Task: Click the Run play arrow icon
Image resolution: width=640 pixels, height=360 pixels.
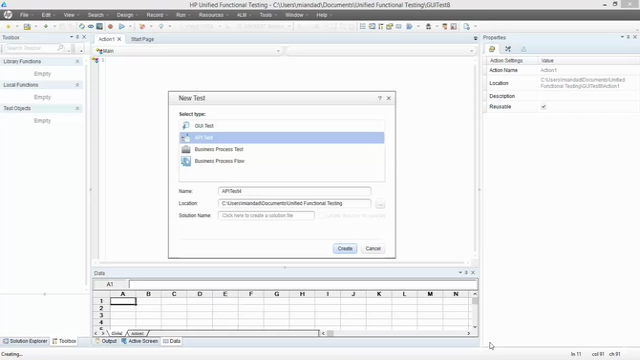Action: [x=122, y=27]
